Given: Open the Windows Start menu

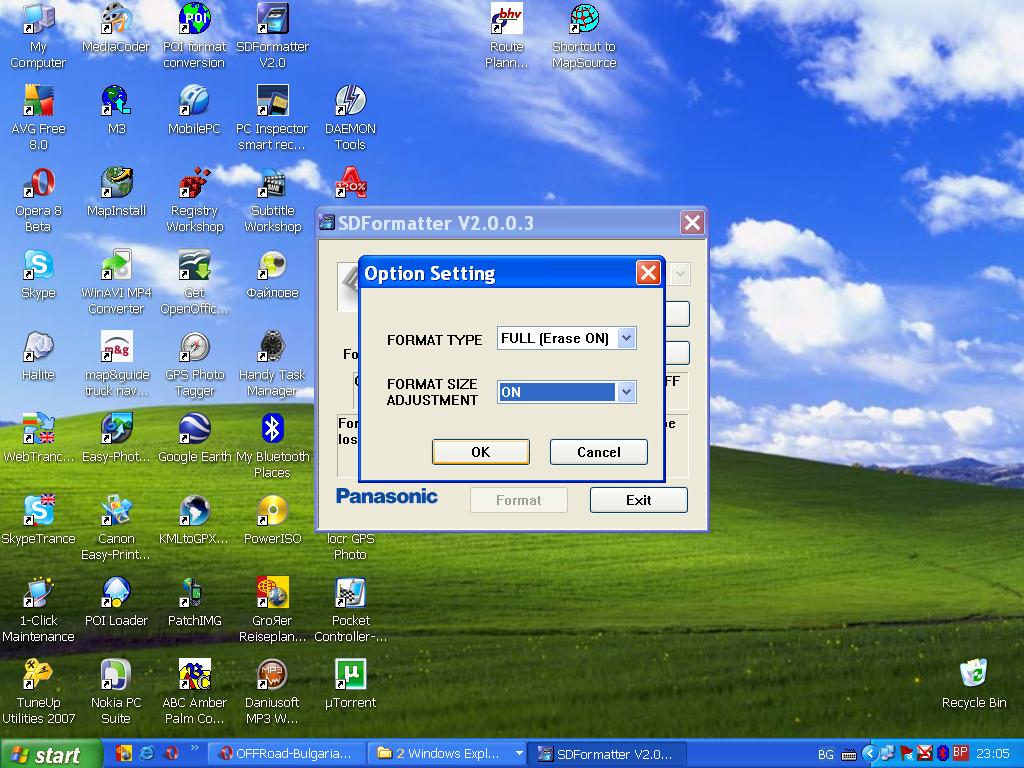Looking at the screenshot, I should click(52, 754).
